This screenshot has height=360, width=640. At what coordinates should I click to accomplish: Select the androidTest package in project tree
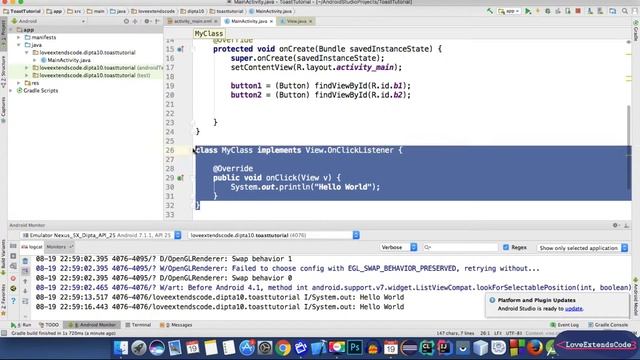coord(97,68)
